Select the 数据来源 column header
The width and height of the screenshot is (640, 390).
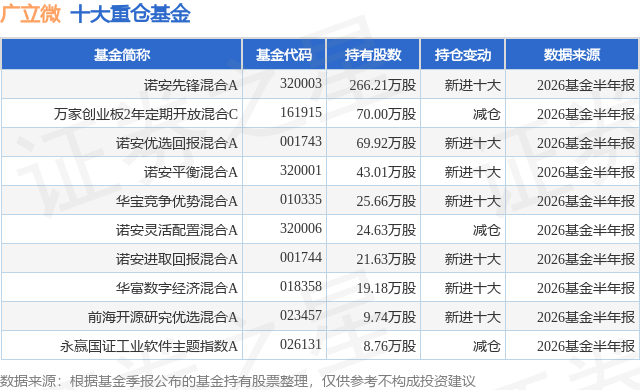[572, 54]
